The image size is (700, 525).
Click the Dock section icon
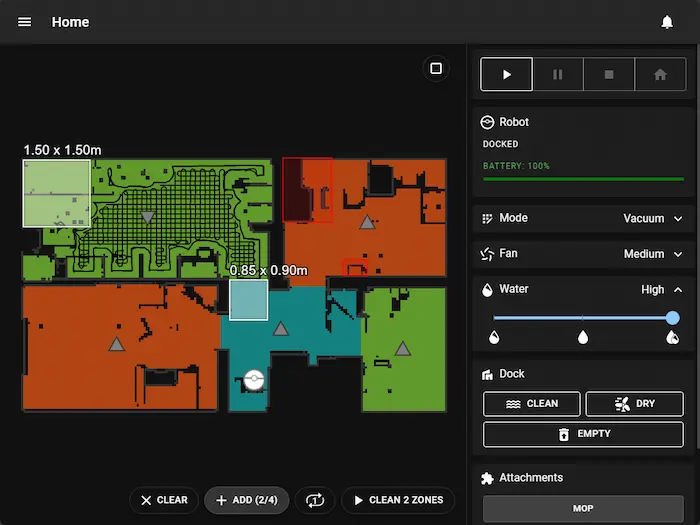click(487, 374)
